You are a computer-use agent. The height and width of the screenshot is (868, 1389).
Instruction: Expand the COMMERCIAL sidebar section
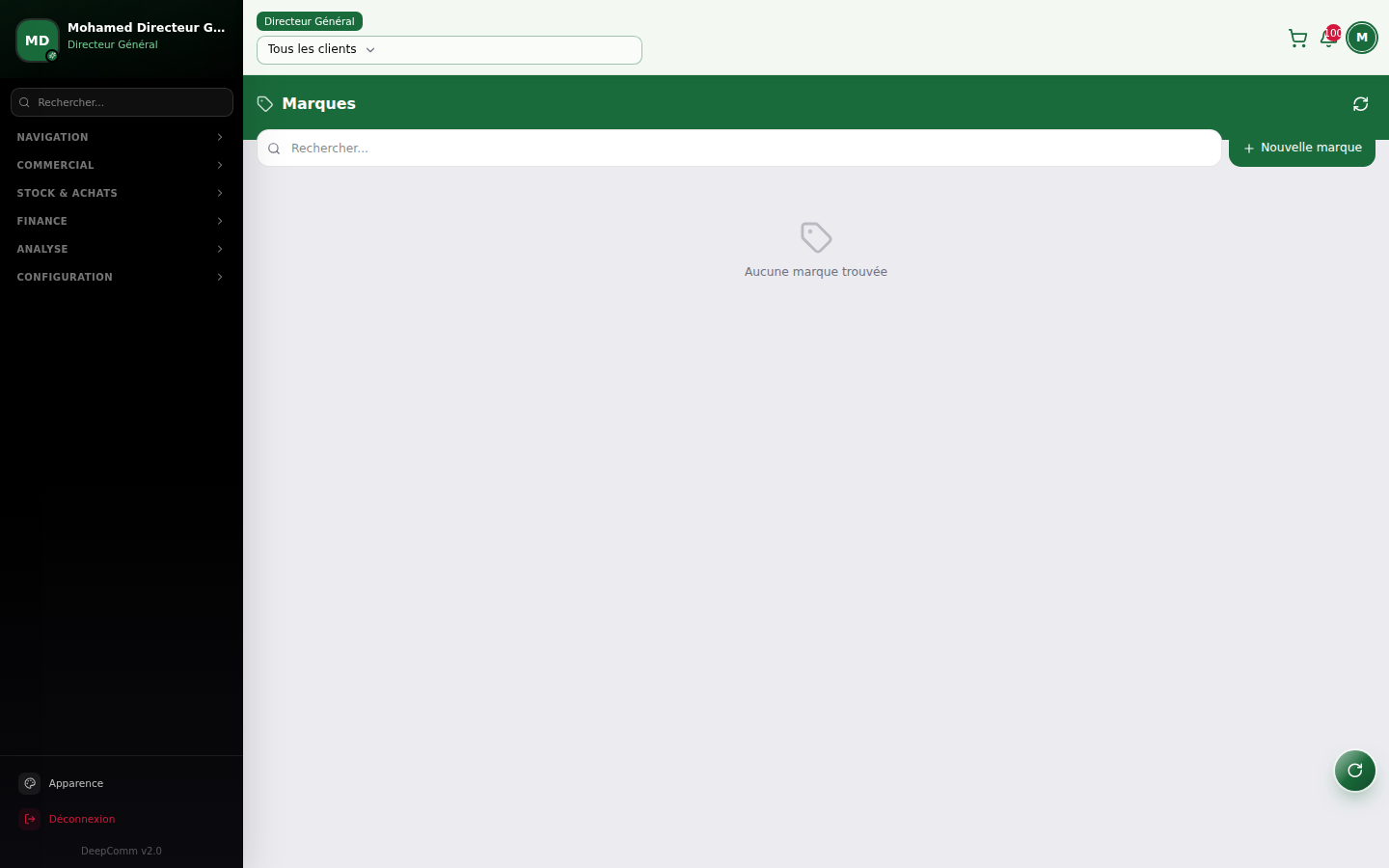pos(121,165)
